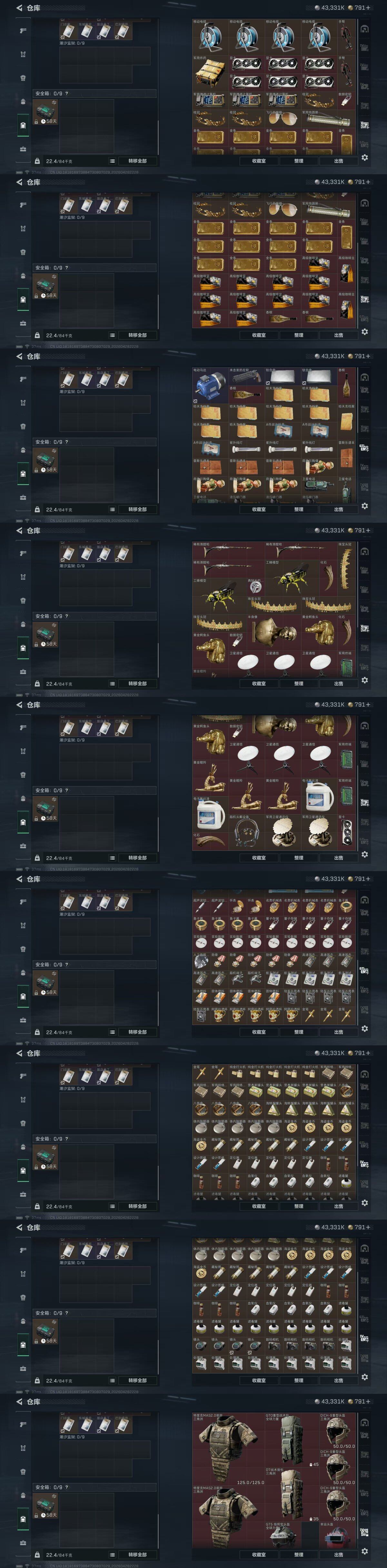Open weapons pistol category beside cable-reel inventory
This screenshot has width=387, height=1568.
[23, 30]
